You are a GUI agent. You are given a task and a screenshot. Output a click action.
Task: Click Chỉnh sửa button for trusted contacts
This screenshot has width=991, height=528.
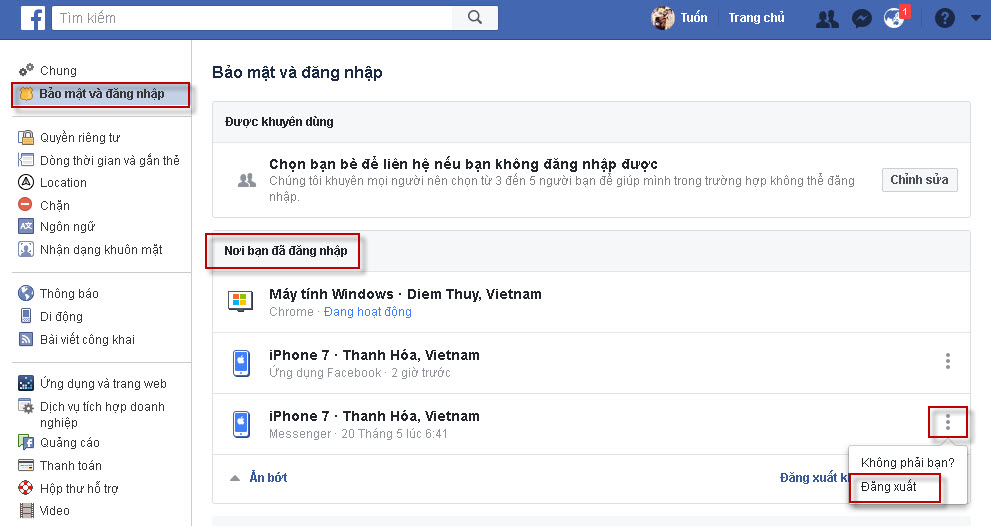(x=920, y=180)
